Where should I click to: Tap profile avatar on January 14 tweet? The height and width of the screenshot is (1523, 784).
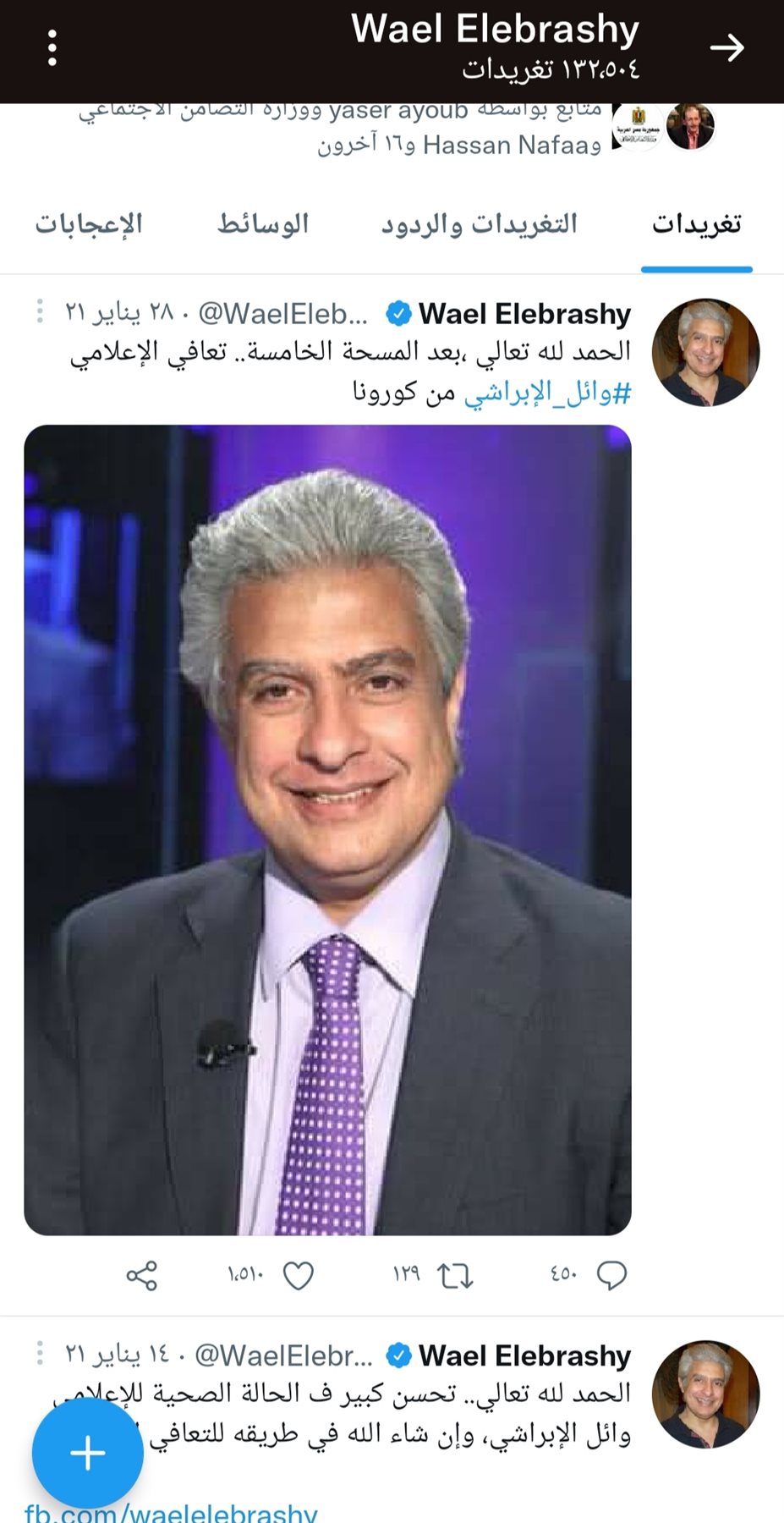pos(705,1394)
